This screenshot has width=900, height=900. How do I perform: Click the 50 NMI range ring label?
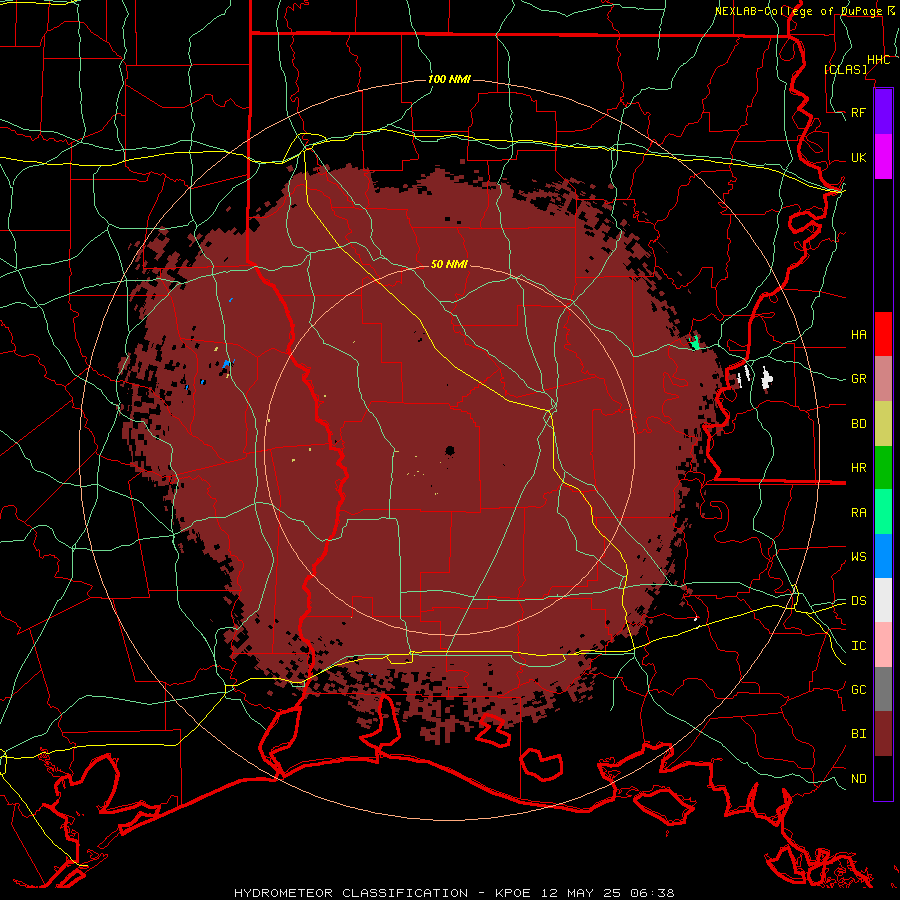pyautogui.click(x=449, y=264)
